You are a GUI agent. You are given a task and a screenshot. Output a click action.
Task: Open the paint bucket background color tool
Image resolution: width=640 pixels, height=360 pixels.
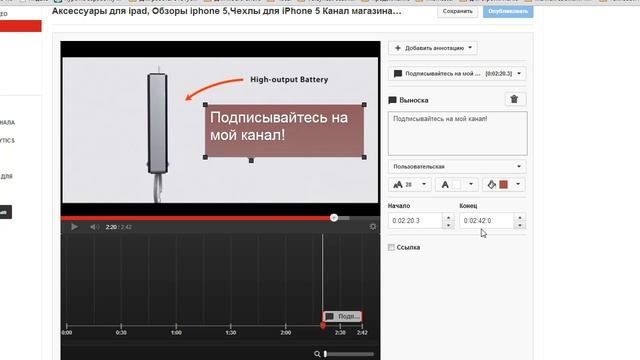[491, 184]
